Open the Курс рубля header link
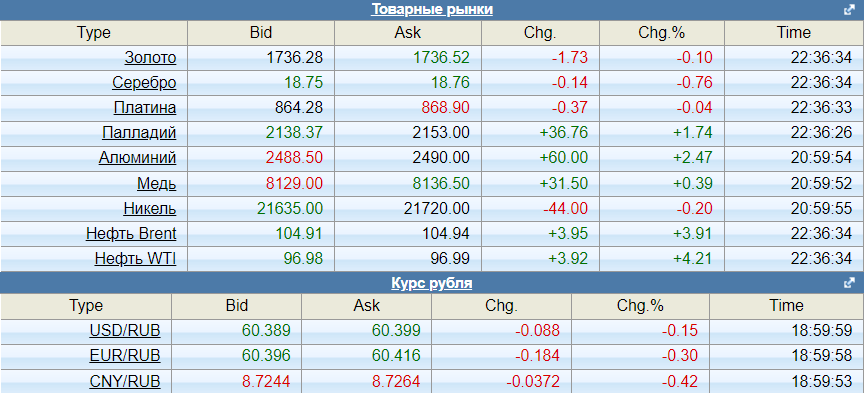 (x=432, y=284)
